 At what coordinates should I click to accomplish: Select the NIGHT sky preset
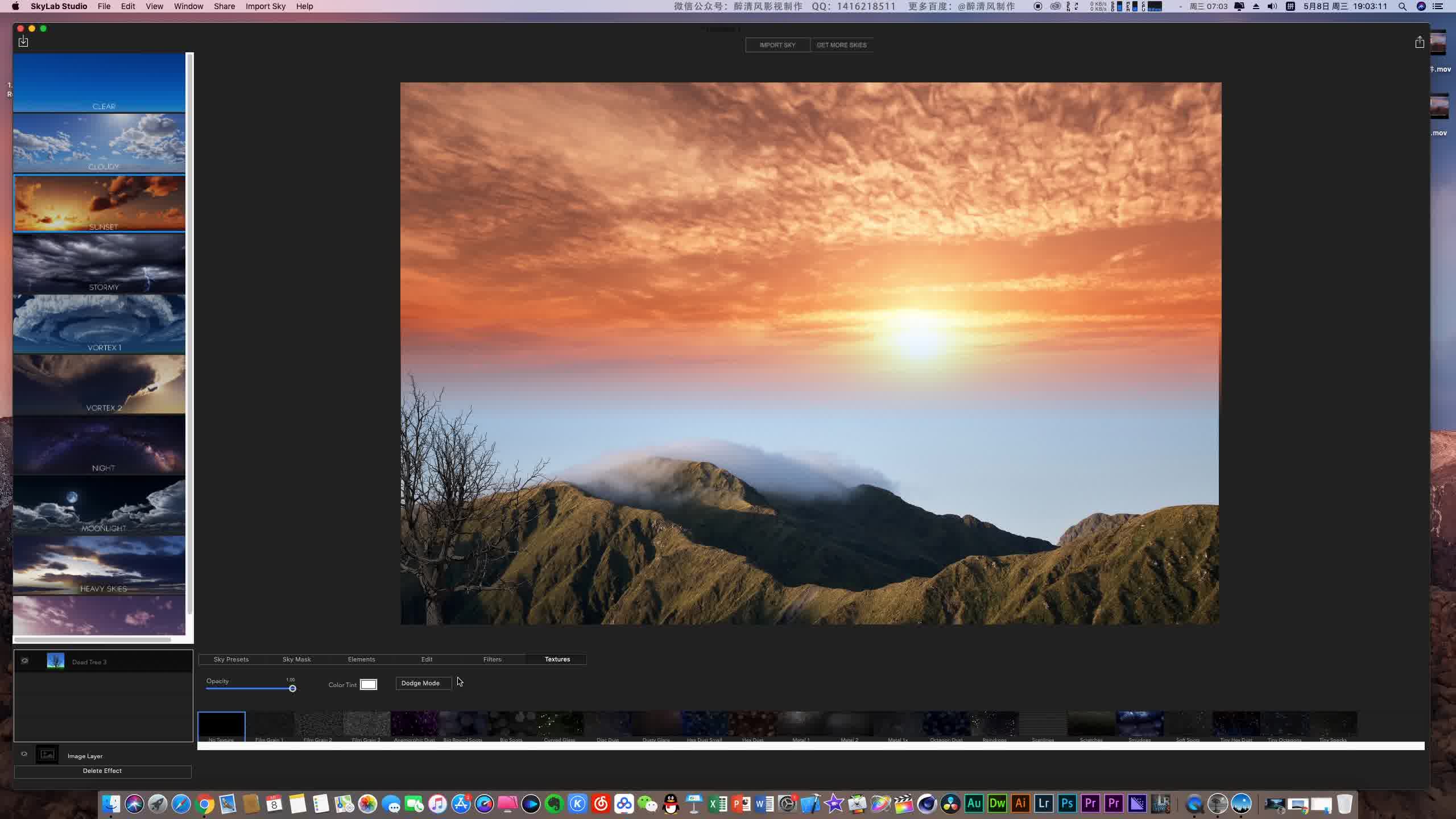(99, 444)
